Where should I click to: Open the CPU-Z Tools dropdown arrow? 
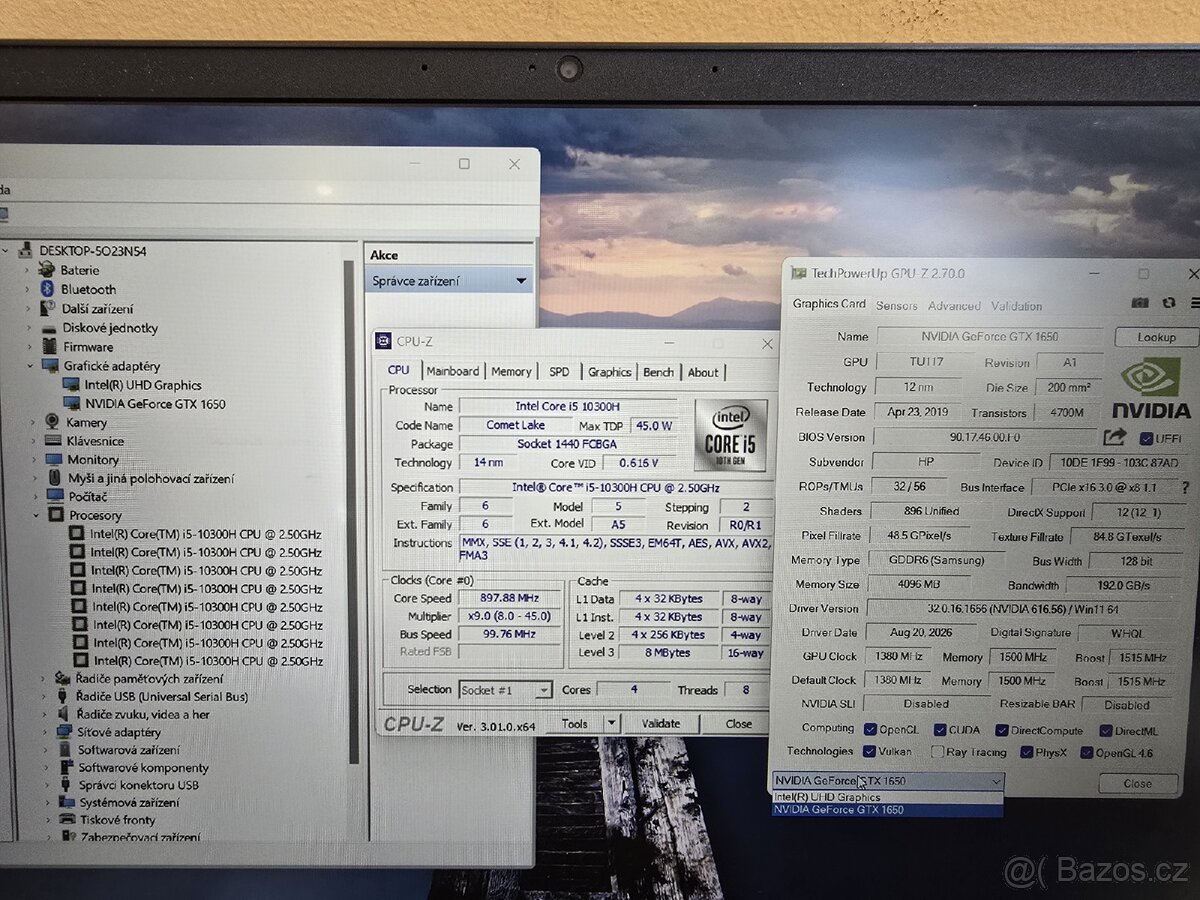click(611, 723)
